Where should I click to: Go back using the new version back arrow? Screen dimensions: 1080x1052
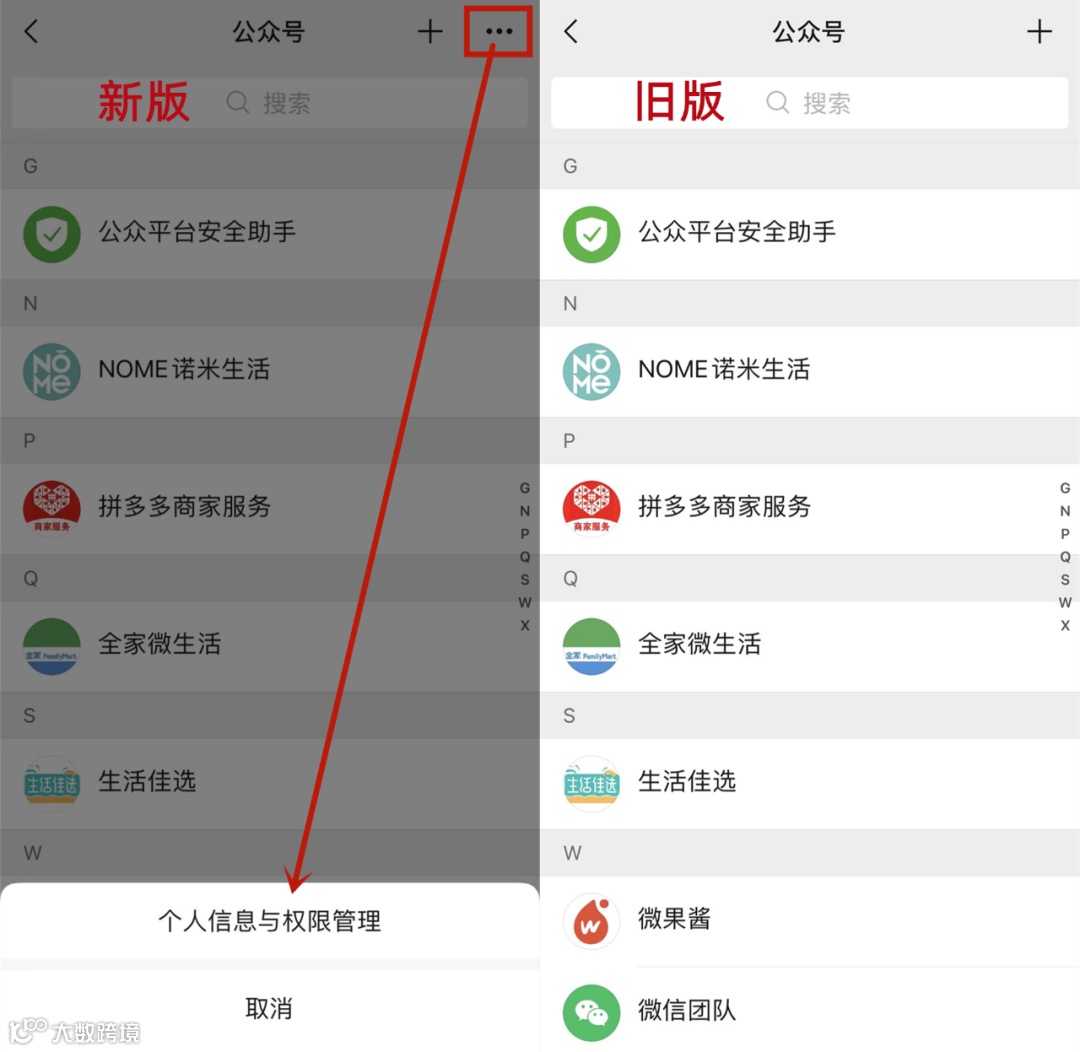(x=31, y=32)
